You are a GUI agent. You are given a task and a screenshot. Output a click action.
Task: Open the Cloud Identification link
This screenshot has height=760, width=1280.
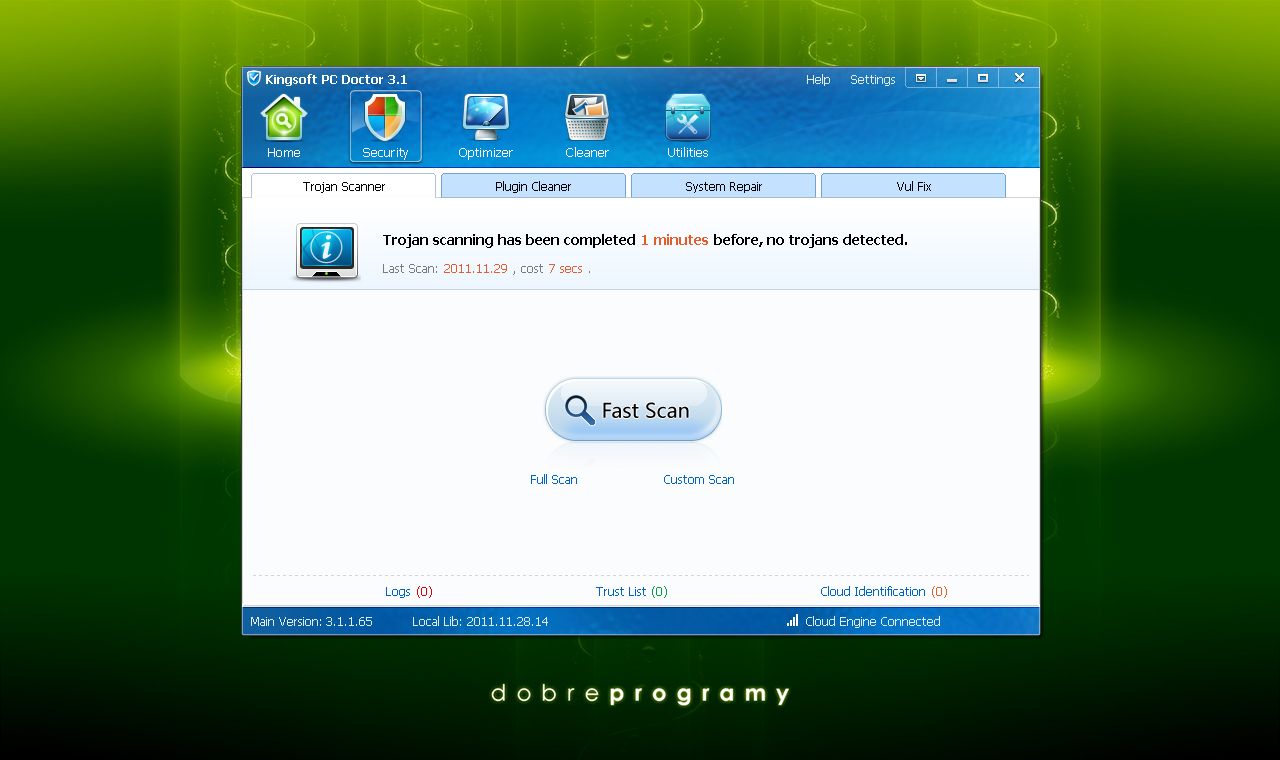883,591
